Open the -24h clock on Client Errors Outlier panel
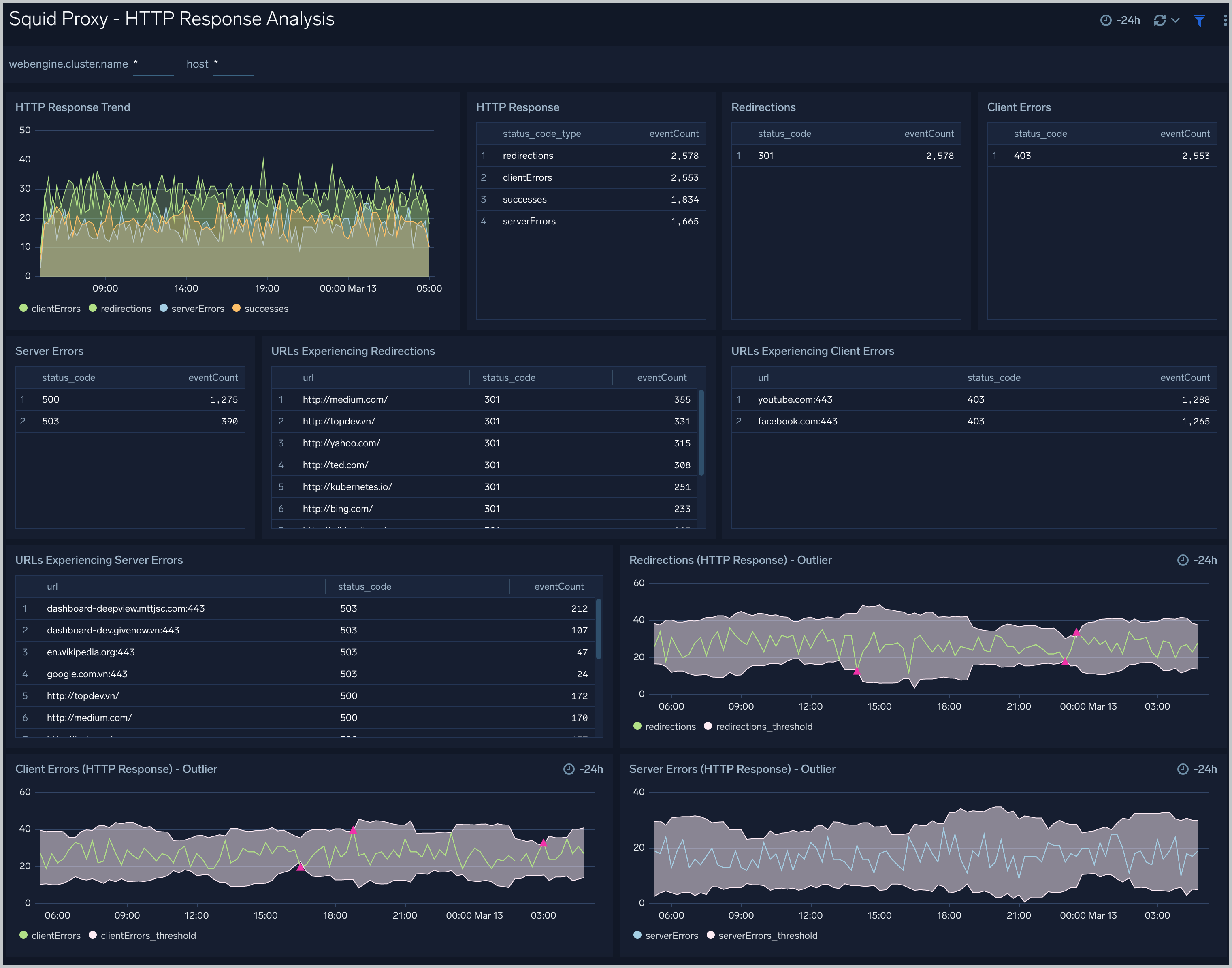The height and width of the screenshot is (968, 1232). tap(583, 770)
